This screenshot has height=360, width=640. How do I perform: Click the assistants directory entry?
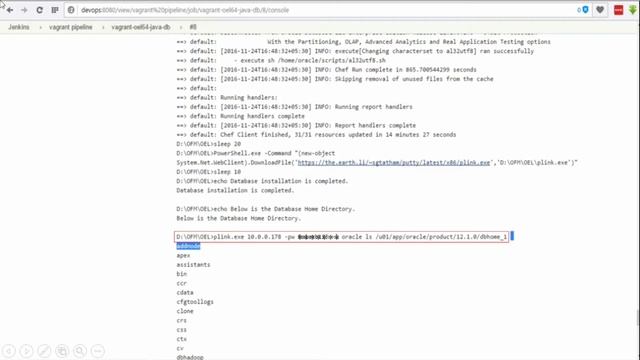[193, 265]
